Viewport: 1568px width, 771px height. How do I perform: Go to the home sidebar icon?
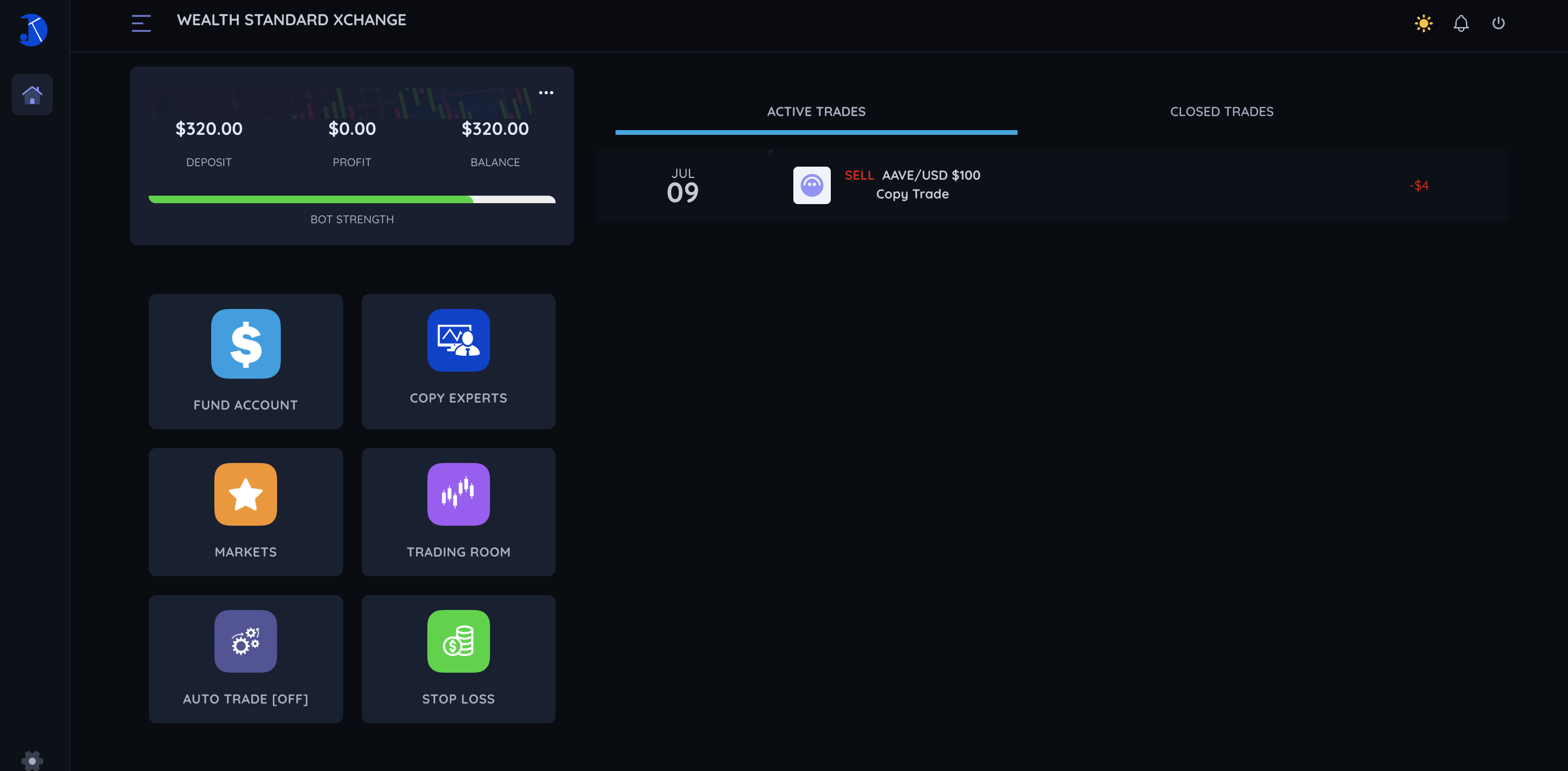click(32, 95)
